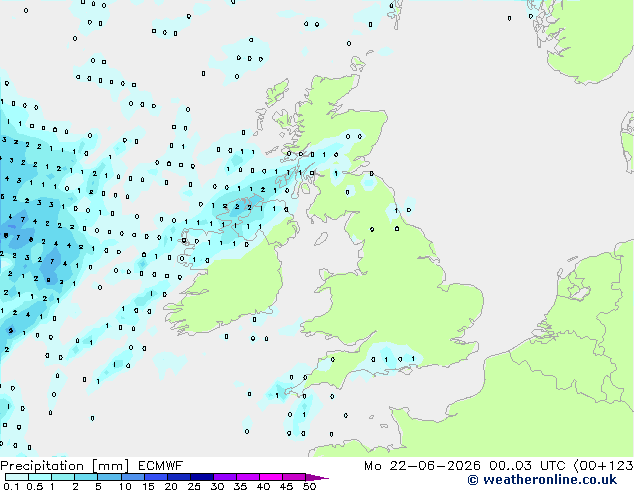Viewport: 634px width, 490px height.
Task: Click the 0.5–1 mm legend color swatch
Action: (40, 477)
